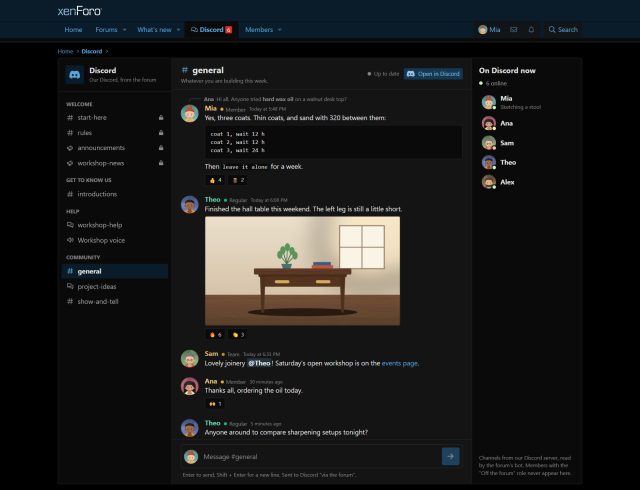Click the lock icon on announcements
This screenshot has width=640, height=490.
click(161, 148)
